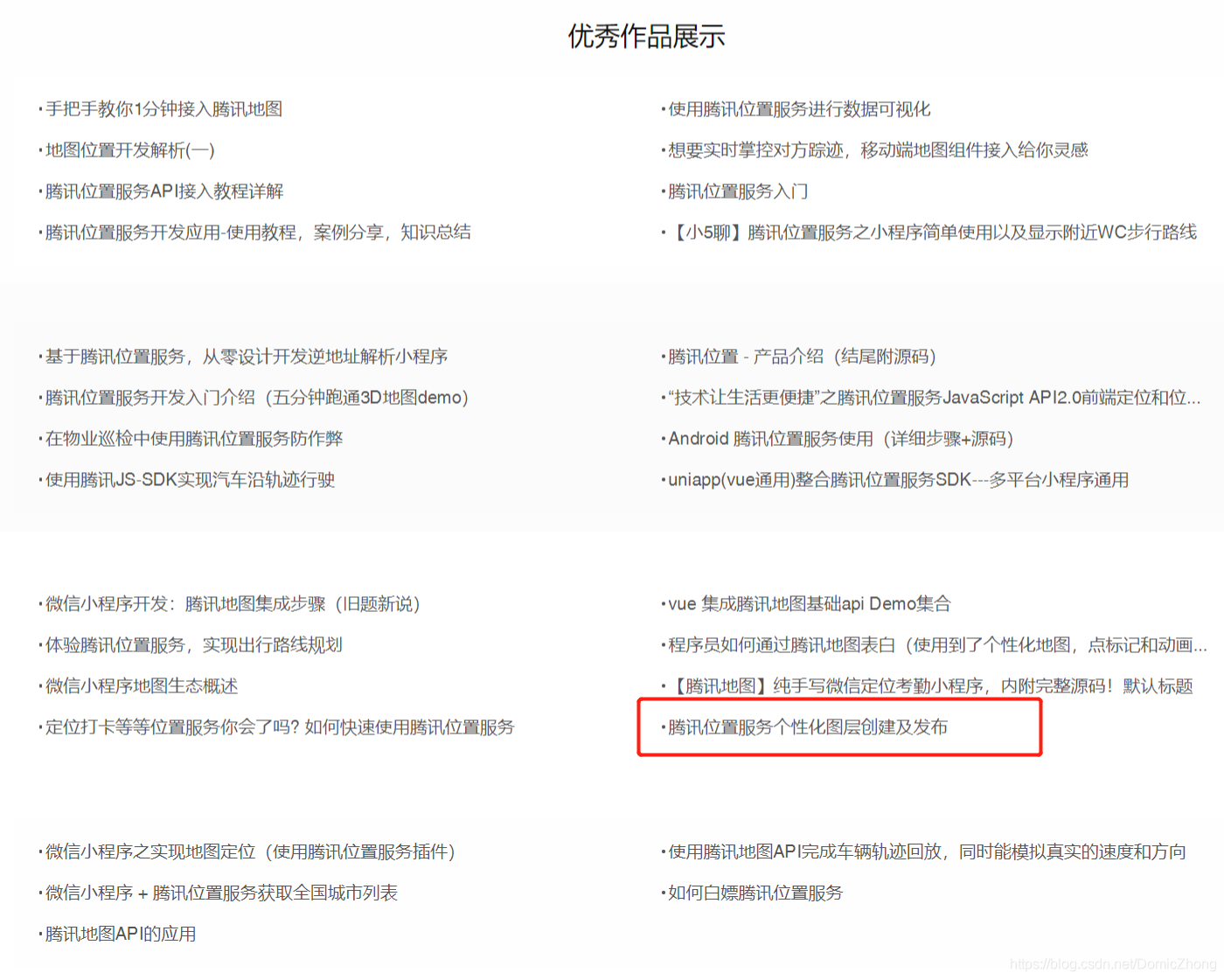The height and width of the screenshot is (980, 1224).
Task: Open 腾讯位置服务获取全国城市列表 article
Action: 221,893
